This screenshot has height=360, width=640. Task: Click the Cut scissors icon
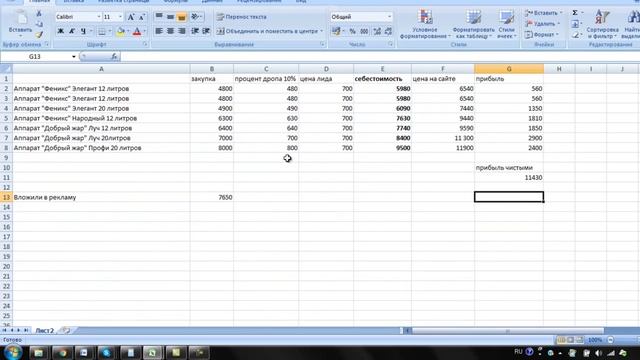[39, 14]
